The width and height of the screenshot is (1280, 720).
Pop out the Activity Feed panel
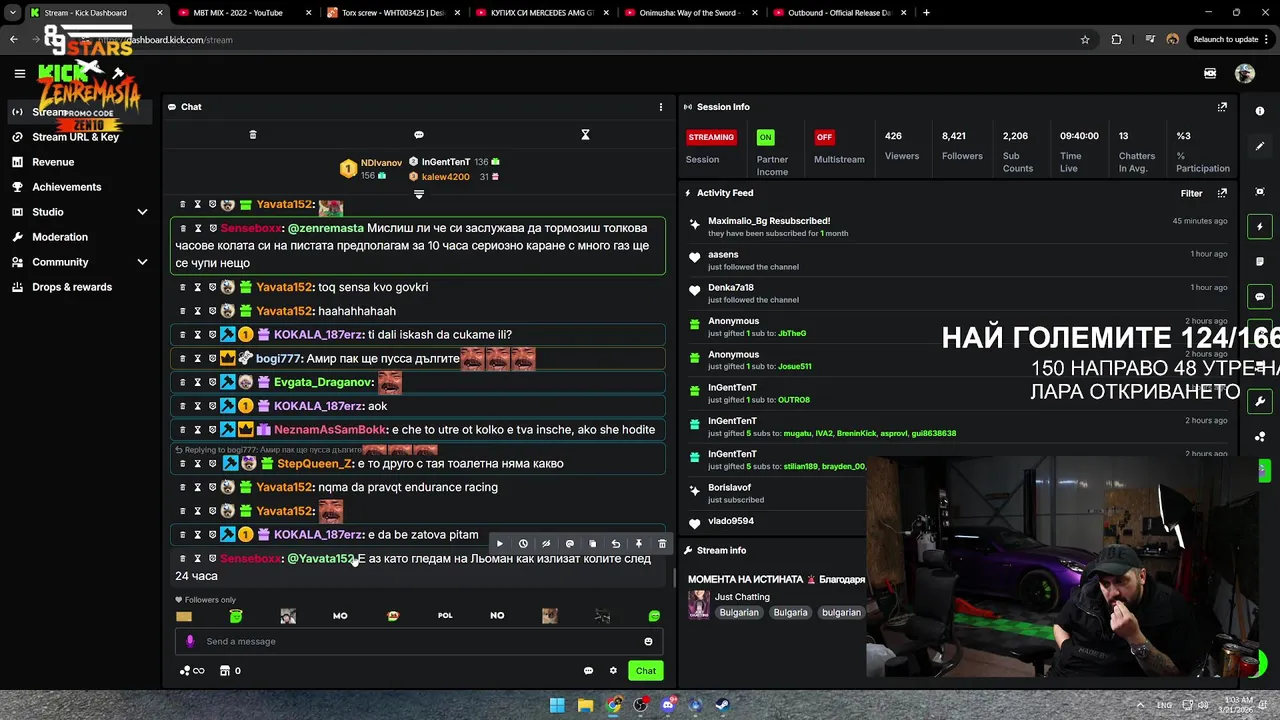pos(1222,193)
